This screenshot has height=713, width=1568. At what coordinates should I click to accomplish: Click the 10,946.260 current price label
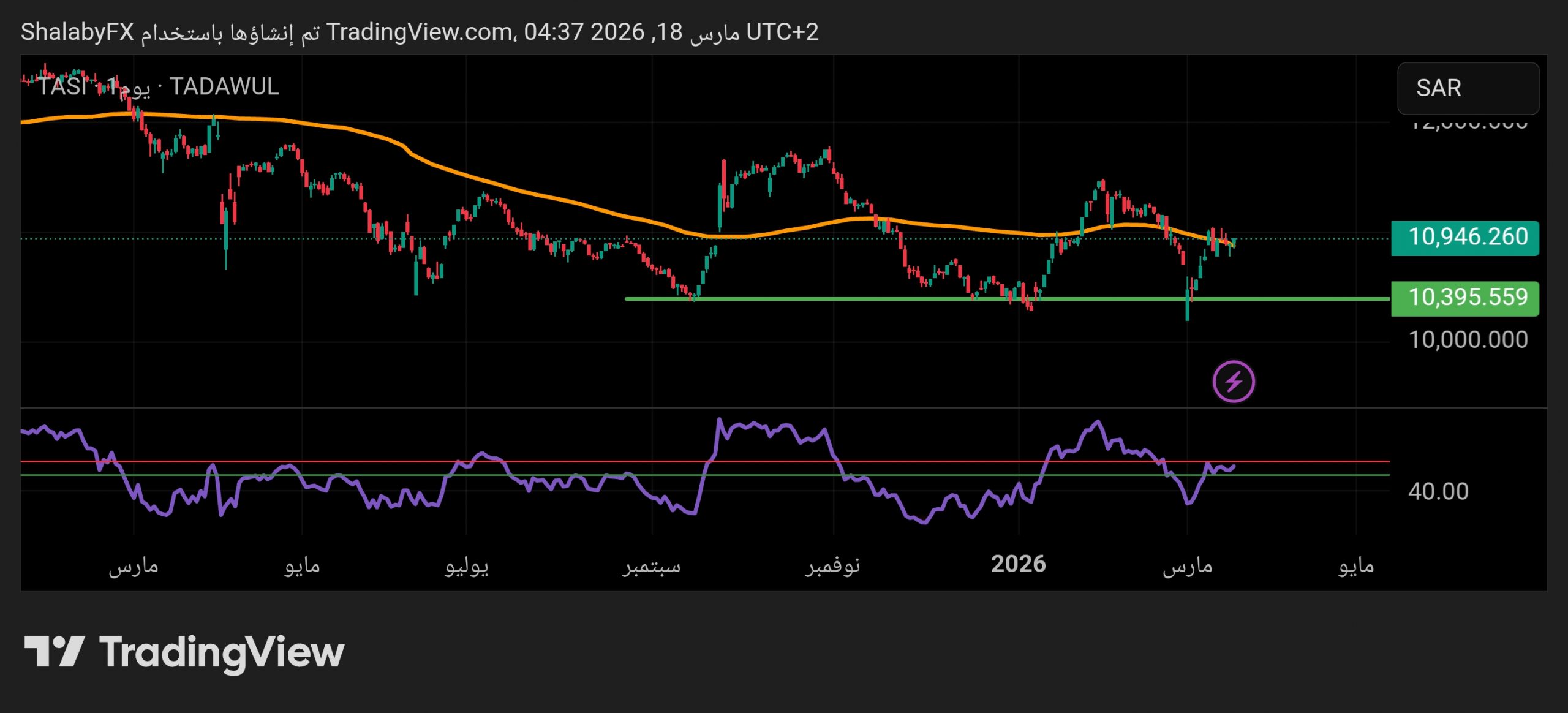pos(1464,238)
